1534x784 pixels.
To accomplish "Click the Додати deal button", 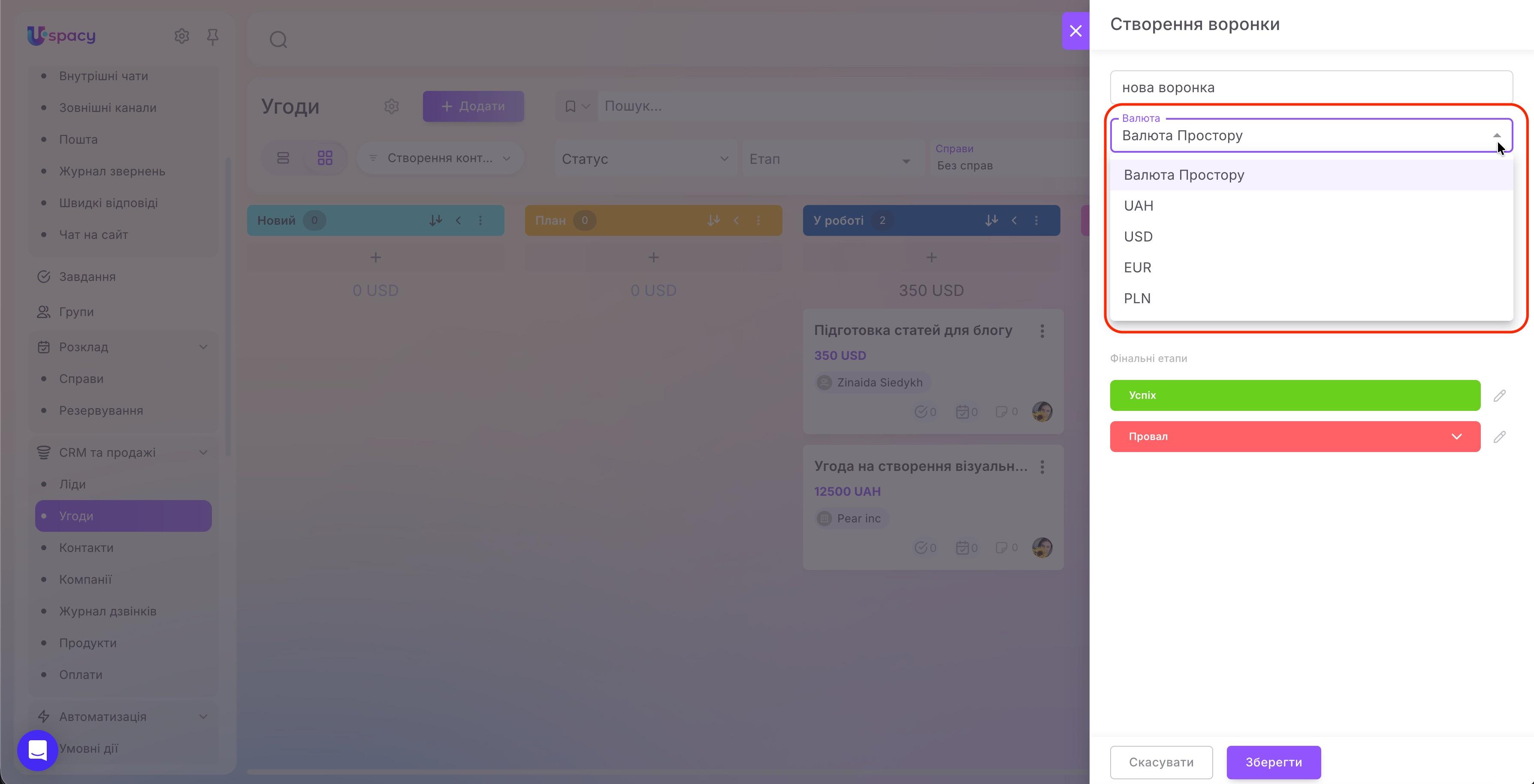I will pyautogui.click(x=474, y=106).
